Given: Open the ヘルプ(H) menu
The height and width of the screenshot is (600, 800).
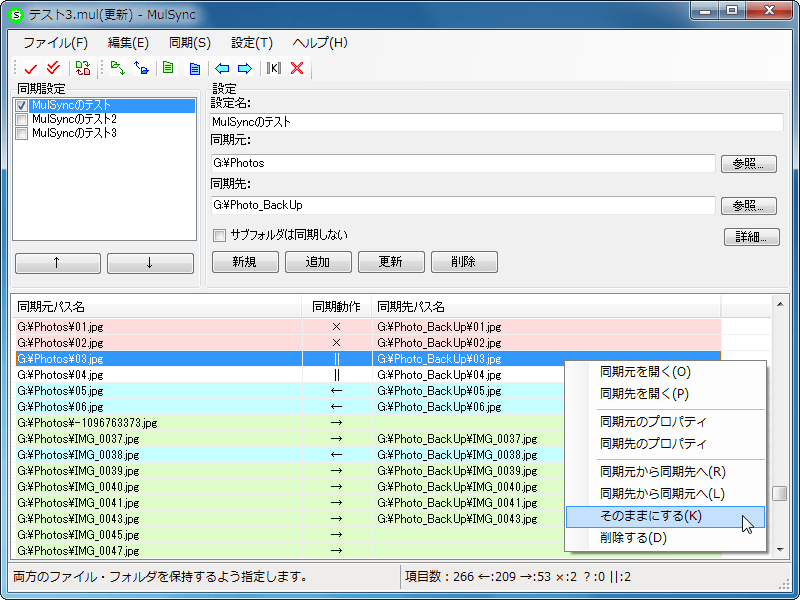Looking at the screenshot, I should click(x=320, y=43).
